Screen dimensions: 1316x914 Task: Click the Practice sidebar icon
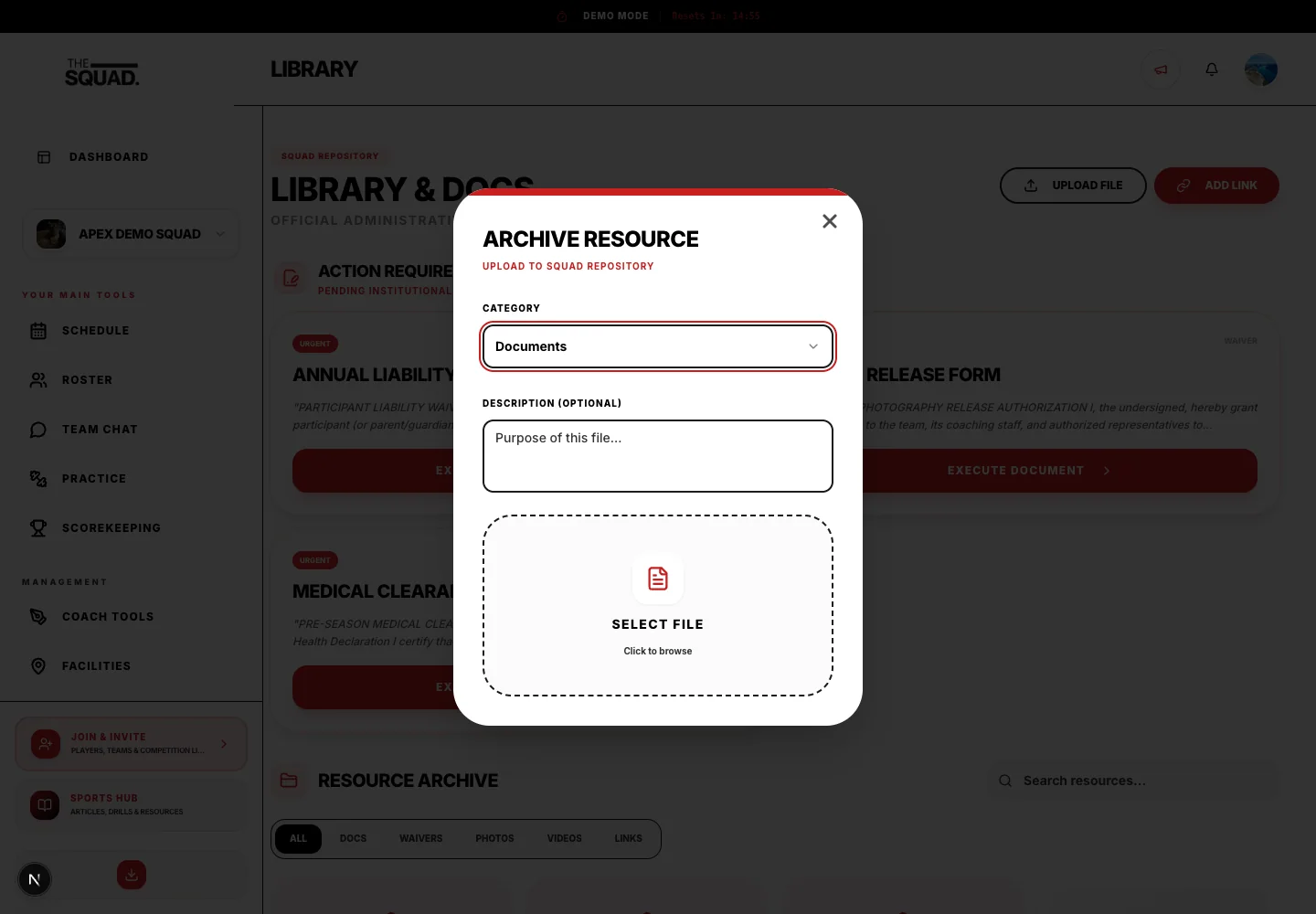click(x=38, y=479)
